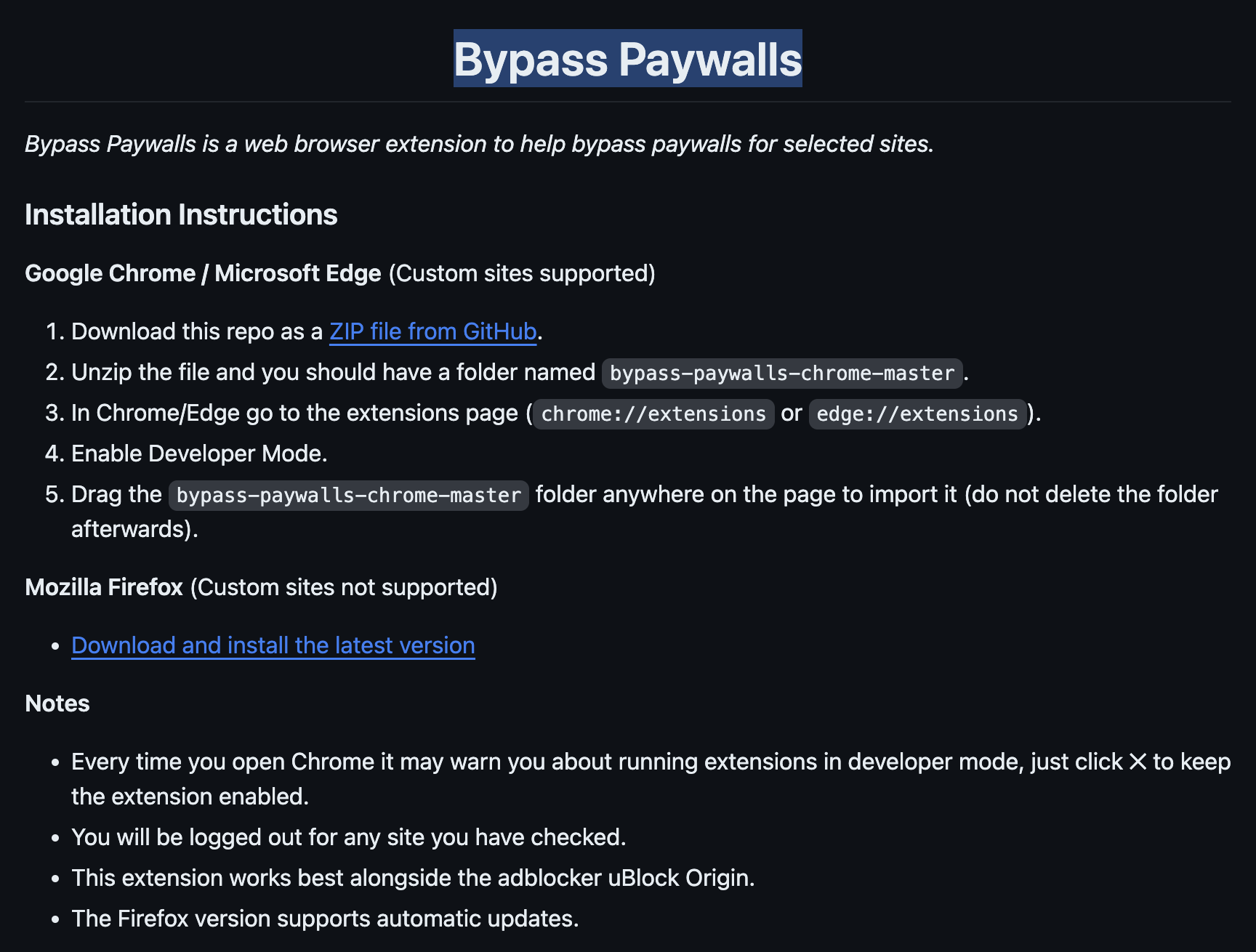Click the chrome://extensions code snippet
1256x952 pixels.
653,414
